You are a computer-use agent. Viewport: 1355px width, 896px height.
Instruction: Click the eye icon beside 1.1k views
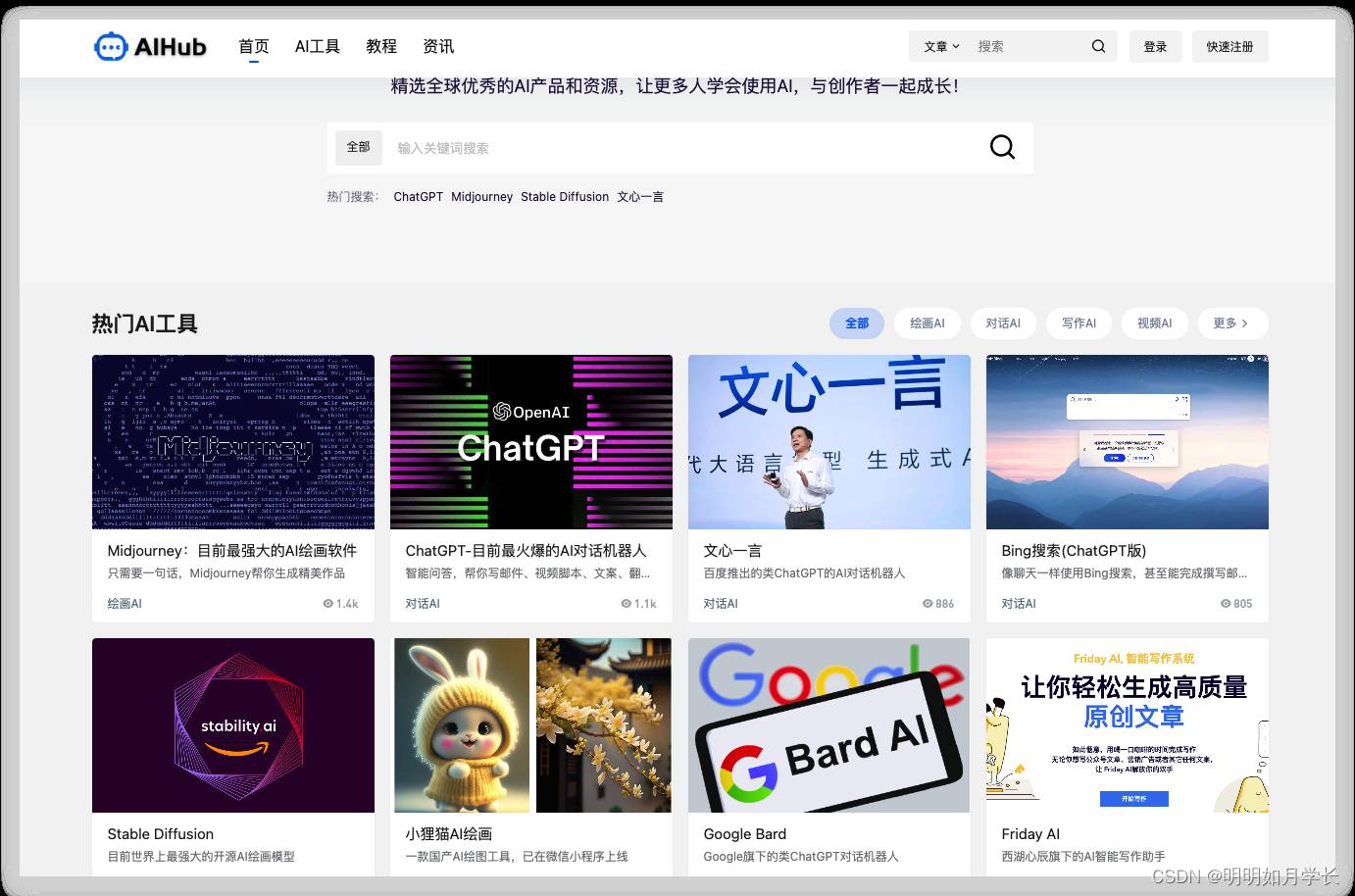coord(627,604)
